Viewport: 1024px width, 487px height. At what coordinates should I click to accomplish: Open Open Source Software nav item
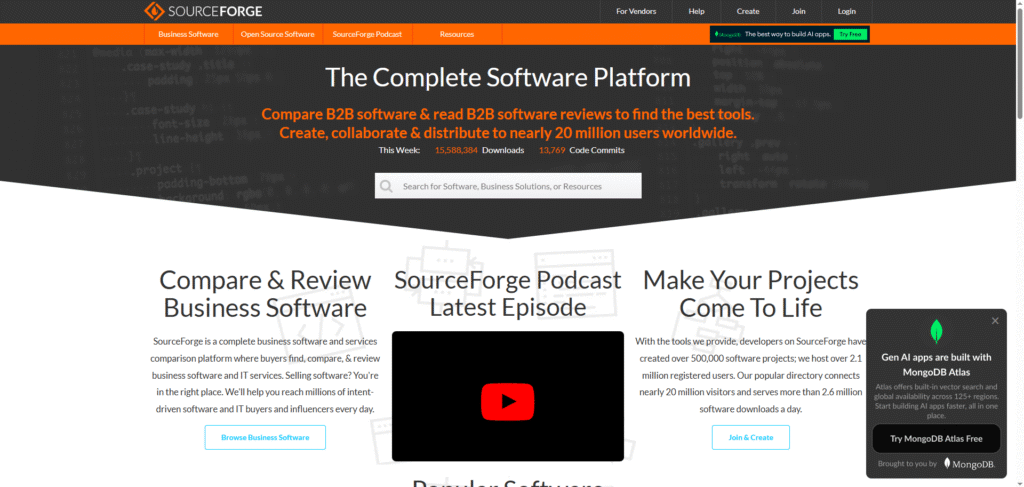[x=278, y=34]
